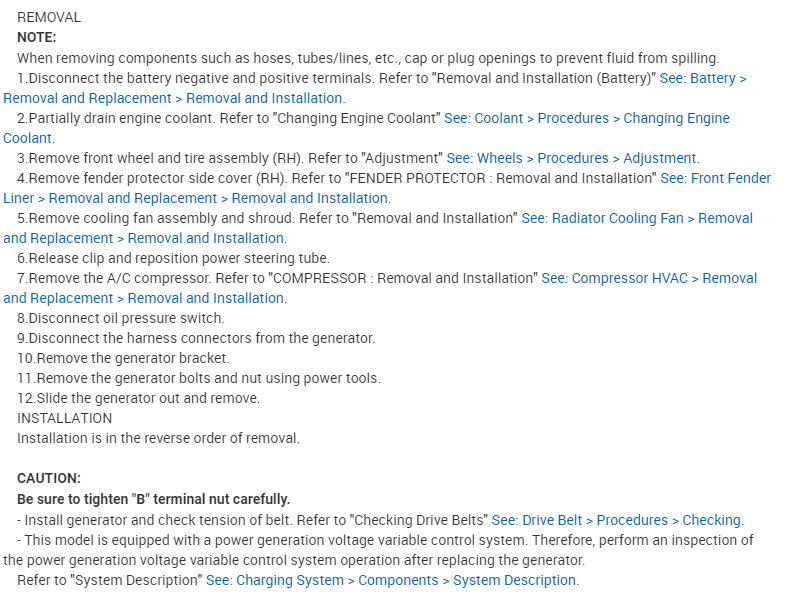Image resolution: width=794 pixels, height=604 pixels.
Task: Click the bold "B" terminal nut warning
Action: click(x=153, y=499)
